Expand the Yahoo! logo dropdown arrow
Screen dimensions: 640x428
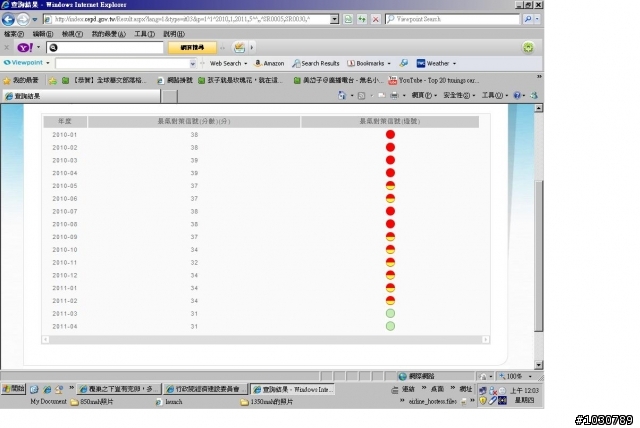pos(38,47)
